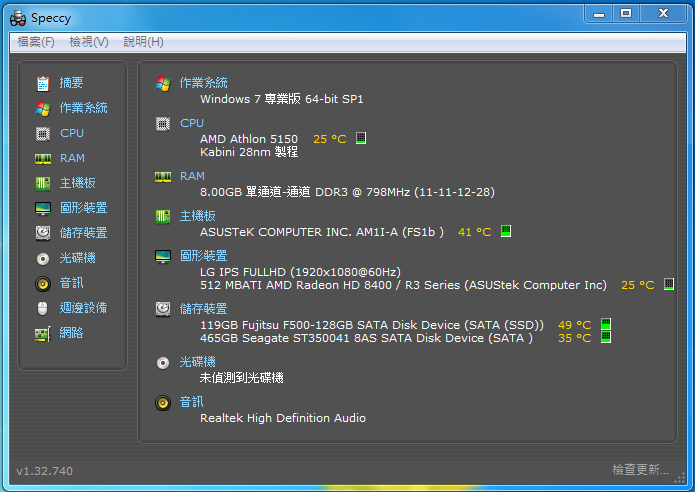
Task: Click the 圖形裝置 heading link in summary
Action: [203, 256]
